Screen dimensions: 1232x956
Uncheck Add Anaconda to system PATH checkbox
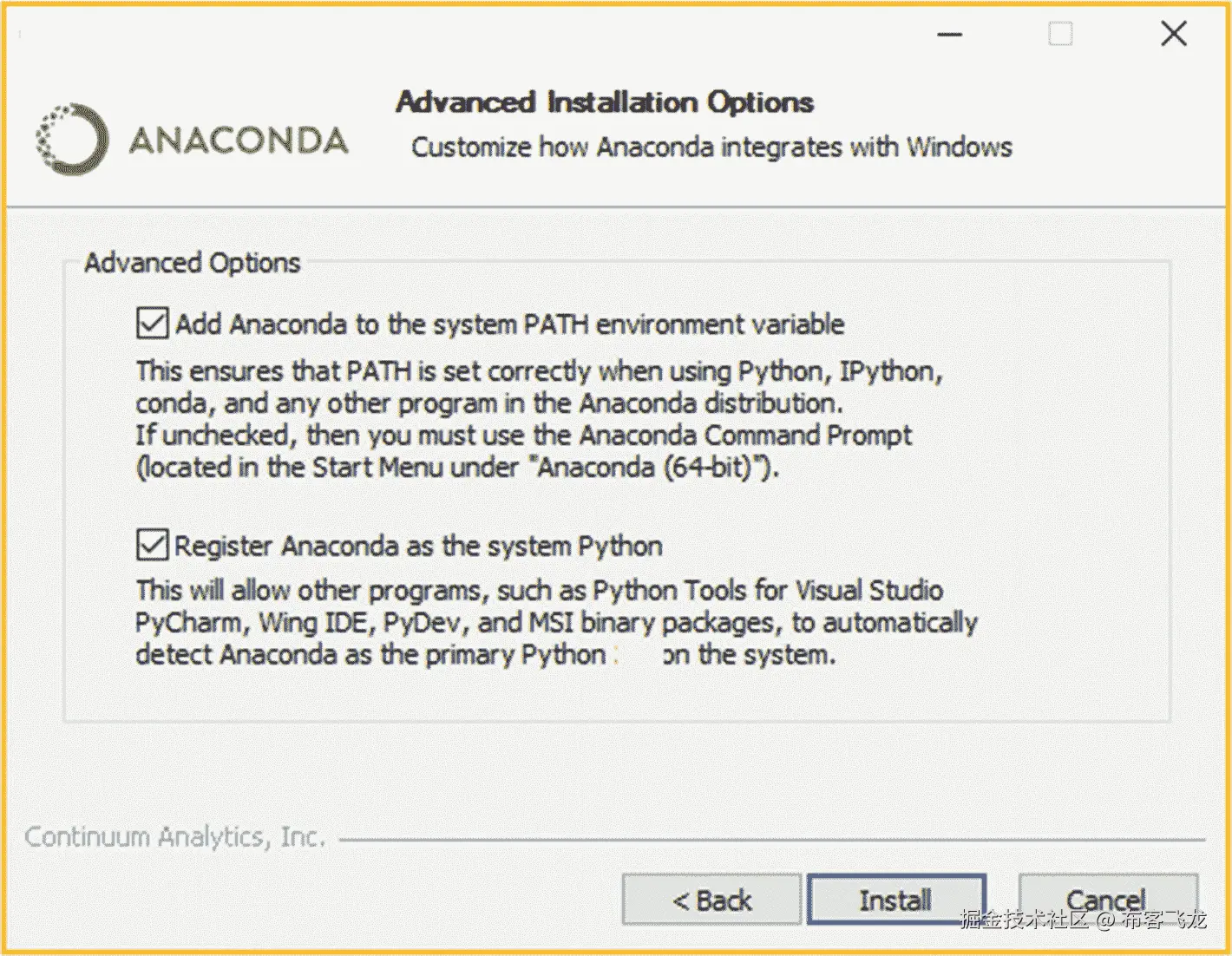pos(153,324)
